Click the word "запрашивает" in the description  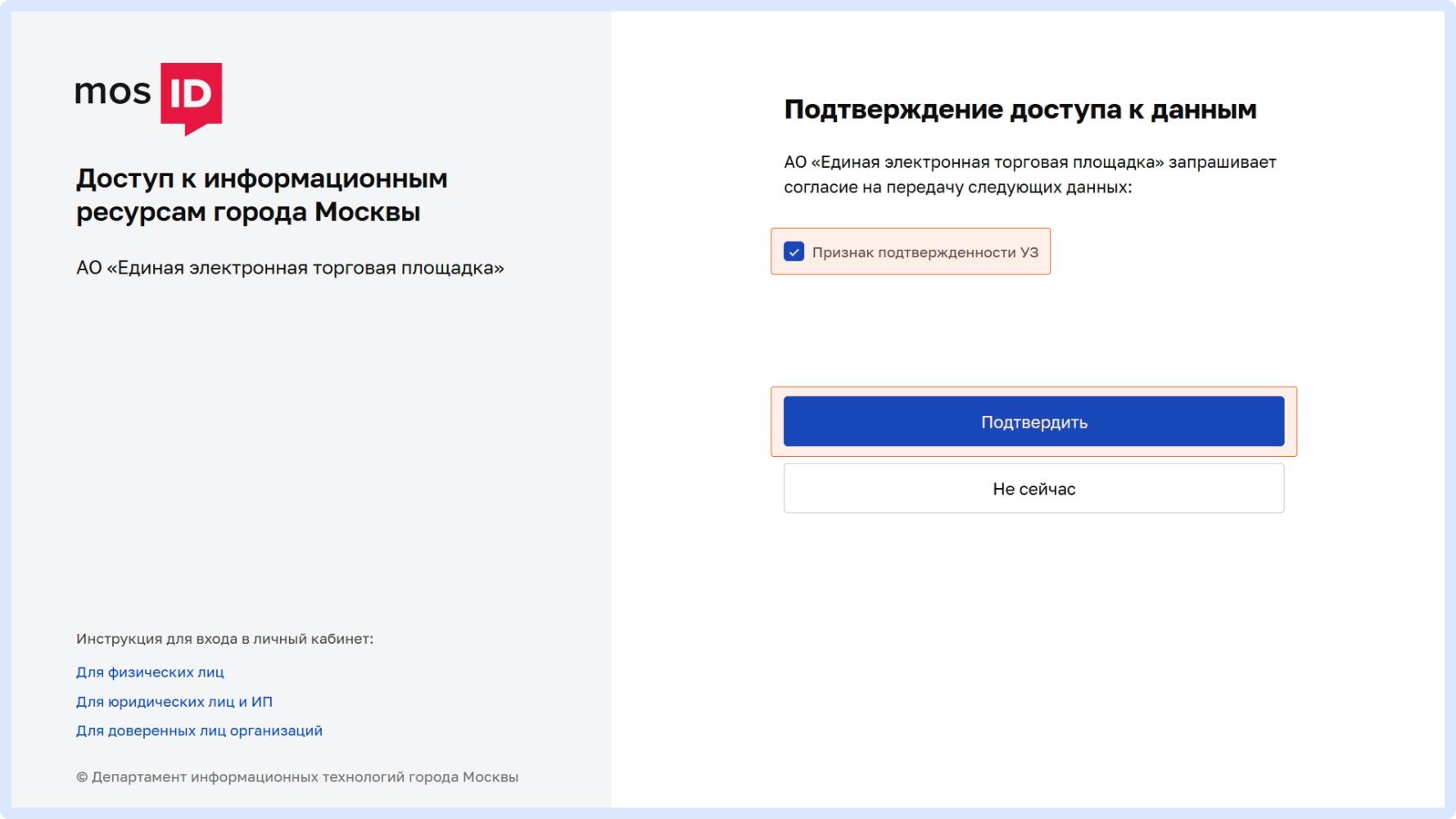click(x=1222, y=162)
